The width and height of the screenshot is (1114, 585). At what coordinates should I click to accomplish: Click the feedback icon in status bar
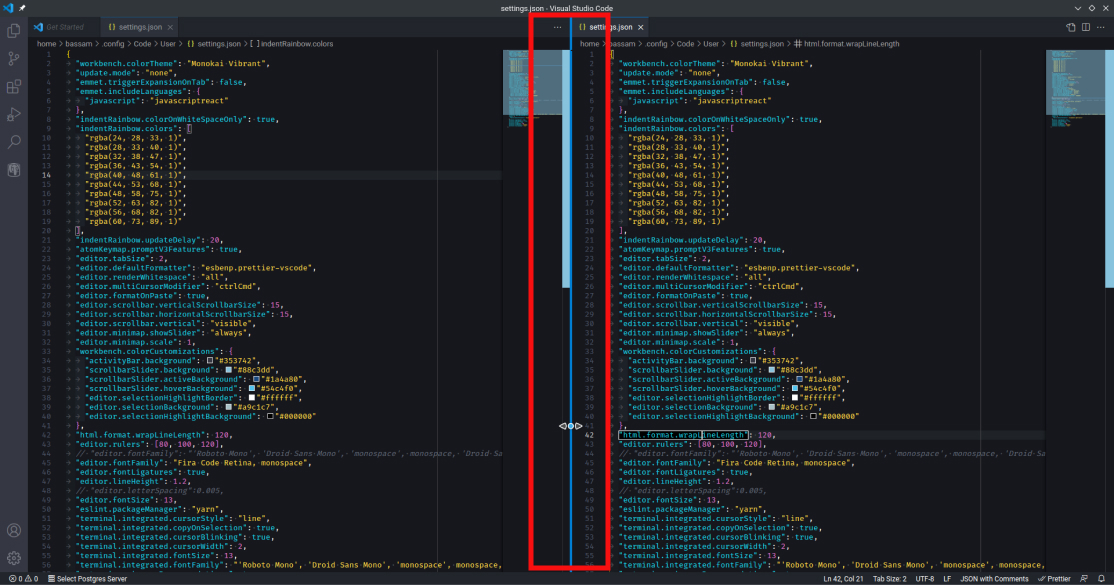pos(1084,579)
